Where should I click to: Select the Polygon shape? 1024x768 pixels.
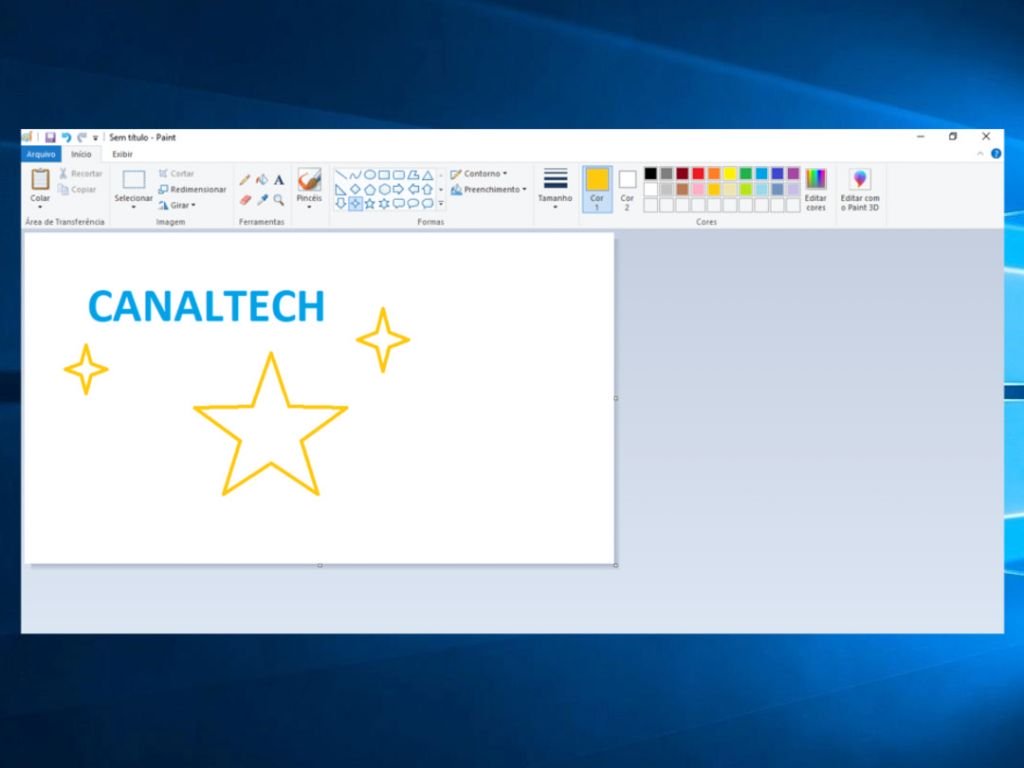point(413,174)
